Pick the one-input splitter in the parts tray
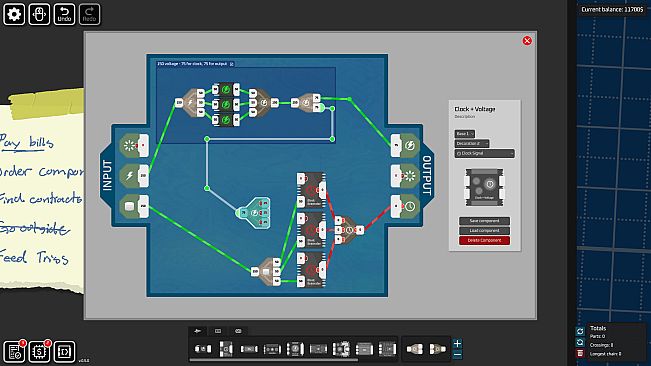This screenshot has height=366, width=651. point(414,349)
